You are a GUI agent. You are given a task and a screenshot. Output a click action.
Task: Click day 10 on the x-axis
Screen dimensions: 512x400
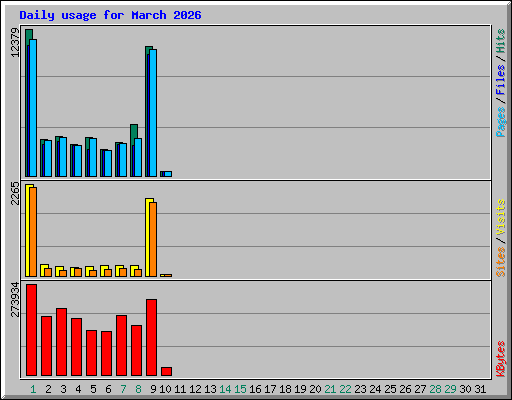point(165,389)
